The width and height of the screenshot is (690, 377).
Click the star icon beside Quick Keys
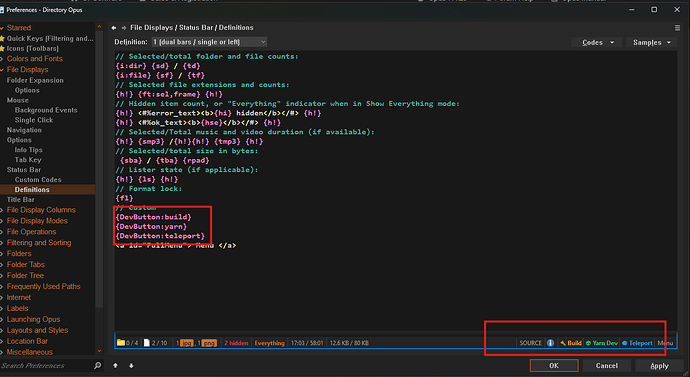pos(2,38)
